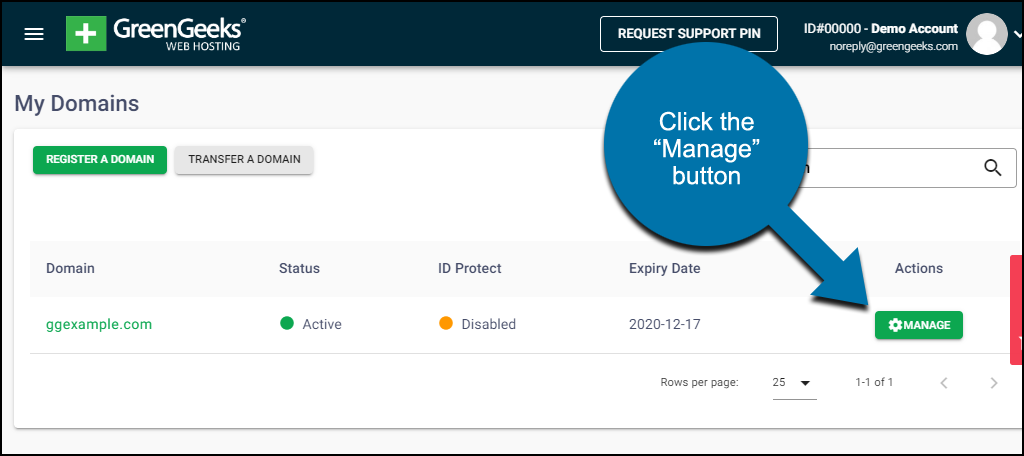1024x456 pixels.
Task: Click the gear icon on Manage button
Action: [895, 325]
